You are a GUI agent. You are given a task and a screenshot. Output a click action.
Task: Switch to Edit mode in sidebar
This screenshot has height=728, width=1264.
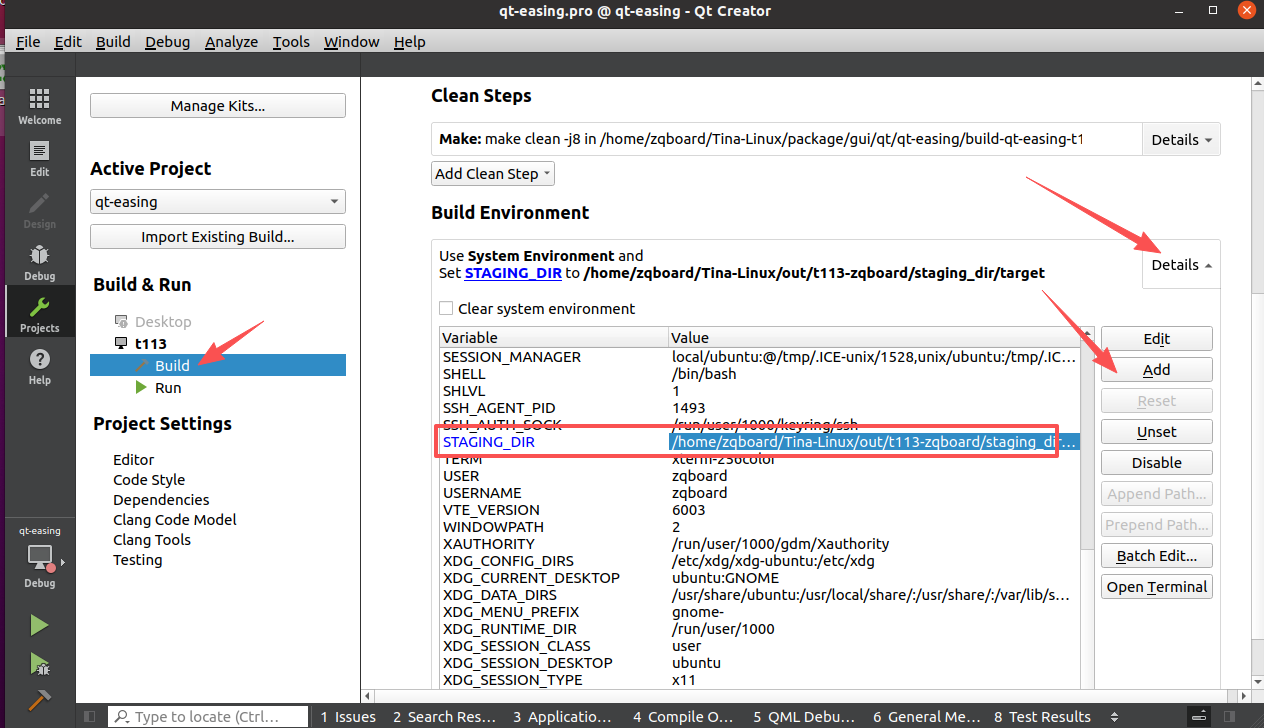(39, 158)
